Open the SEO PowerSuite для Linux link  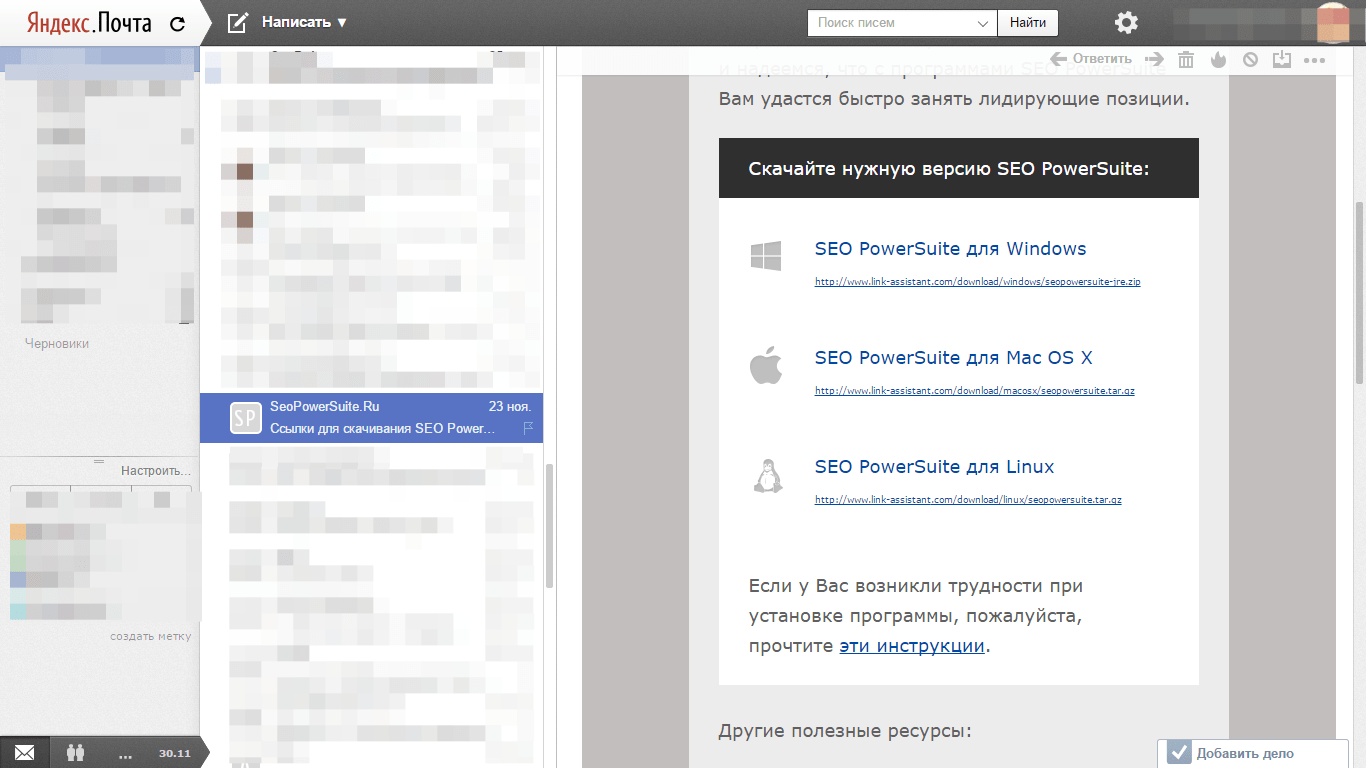coord(934,467)
